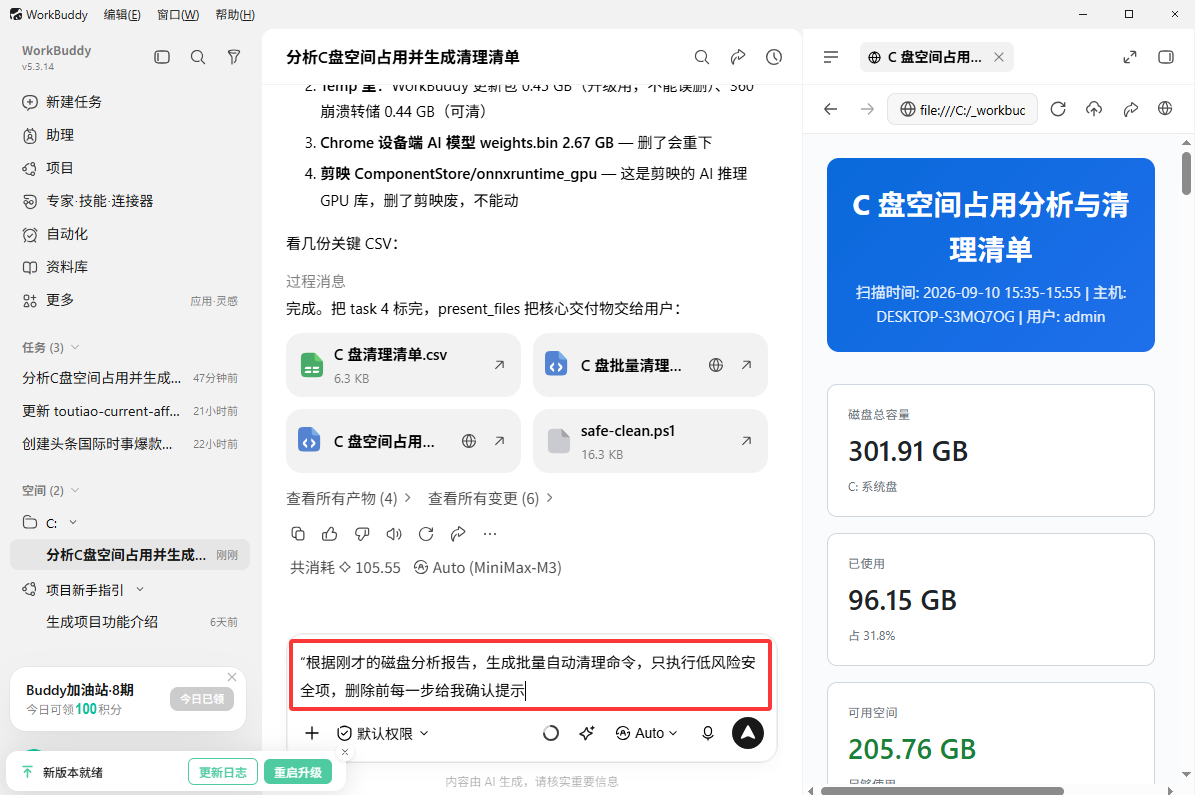The width and height of the screenshot is (1195, 795).
Task: Click the preview URL address field
Action: pyautogui.click(x=963, y=109)
